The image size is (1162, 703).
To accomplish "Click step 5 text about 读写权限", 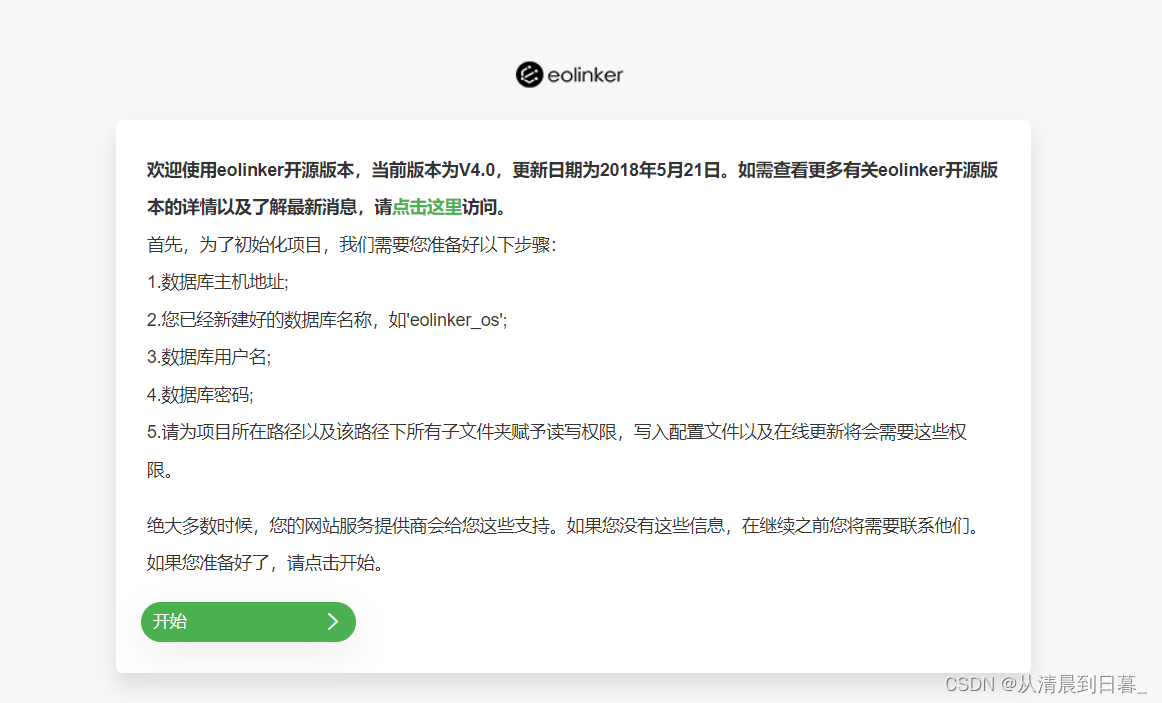I will (557, 450).
